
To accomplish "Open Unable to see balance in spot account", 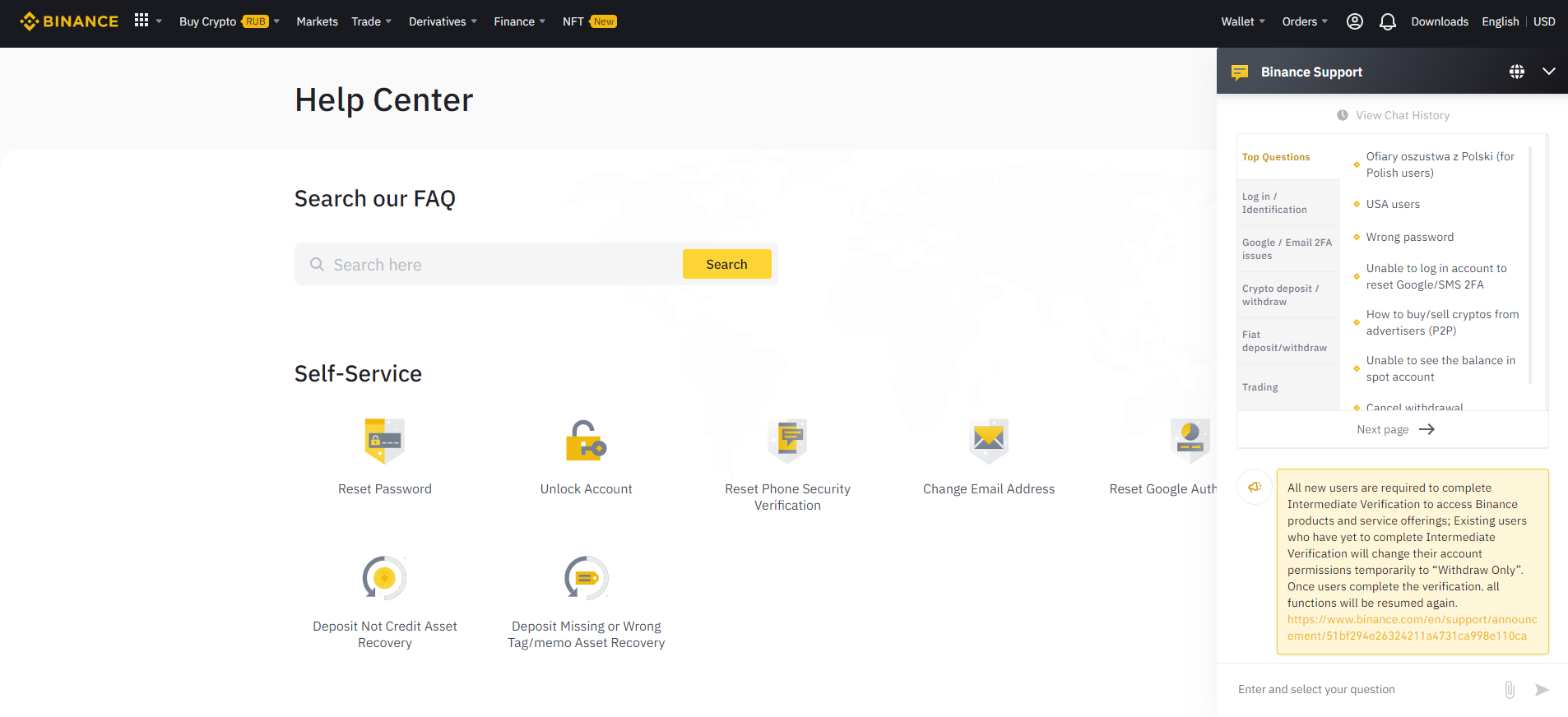I will coord(1440,368).
